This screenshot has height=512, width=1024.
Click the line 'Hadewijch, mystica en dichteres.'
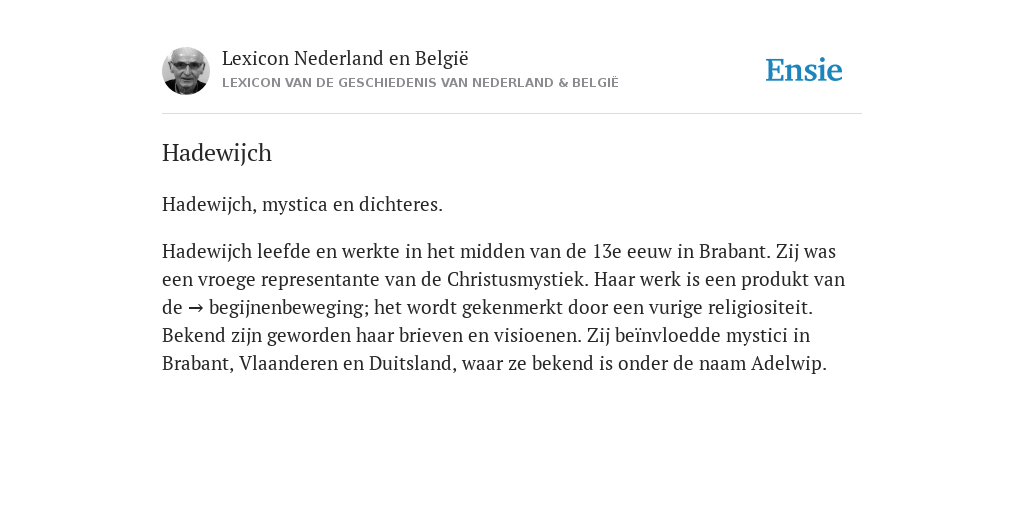click(x=302, y=204)
